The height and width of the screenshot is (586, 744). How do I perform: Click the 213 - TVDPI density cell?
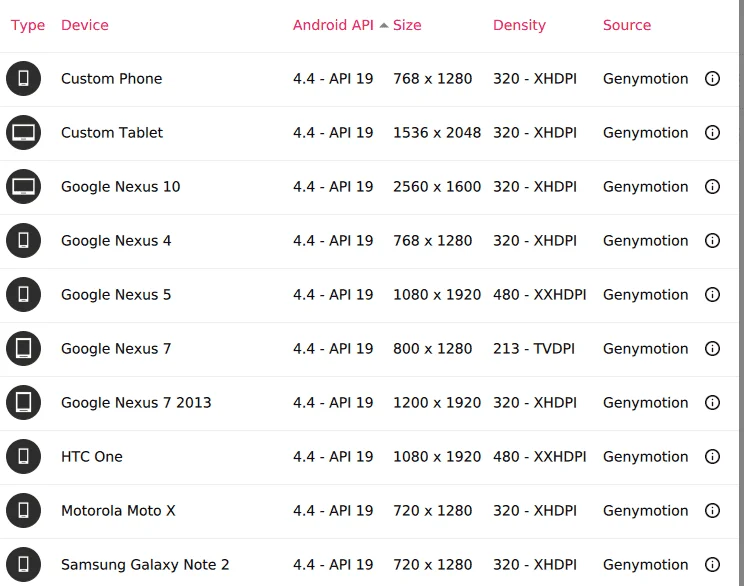[534, 349]
